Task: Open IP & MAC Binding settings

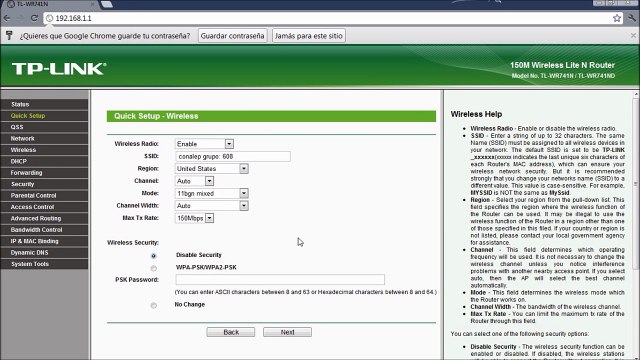Action: [44, 242]
